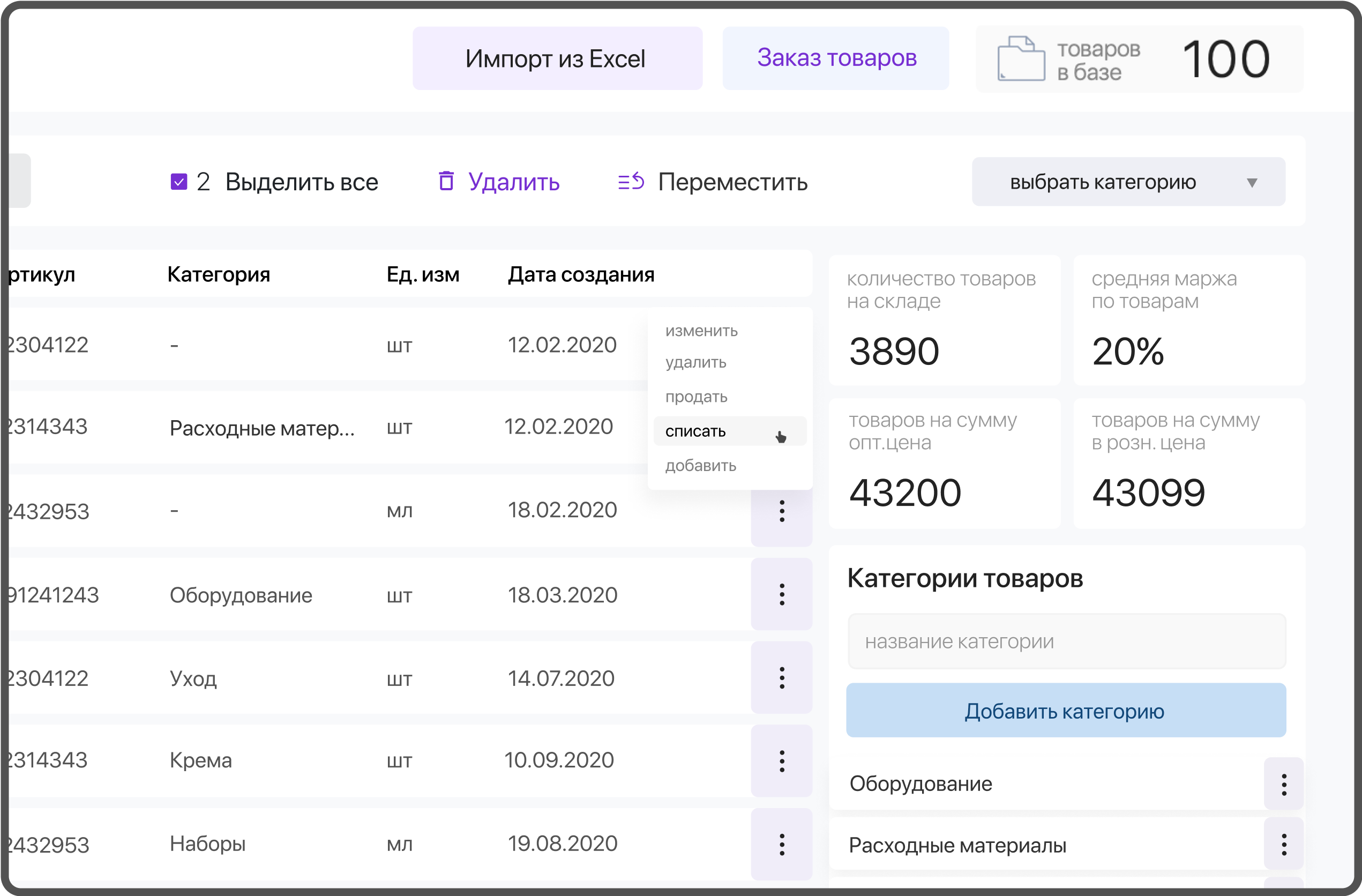Click the Дата создания column header

click(x=581, y=275)
